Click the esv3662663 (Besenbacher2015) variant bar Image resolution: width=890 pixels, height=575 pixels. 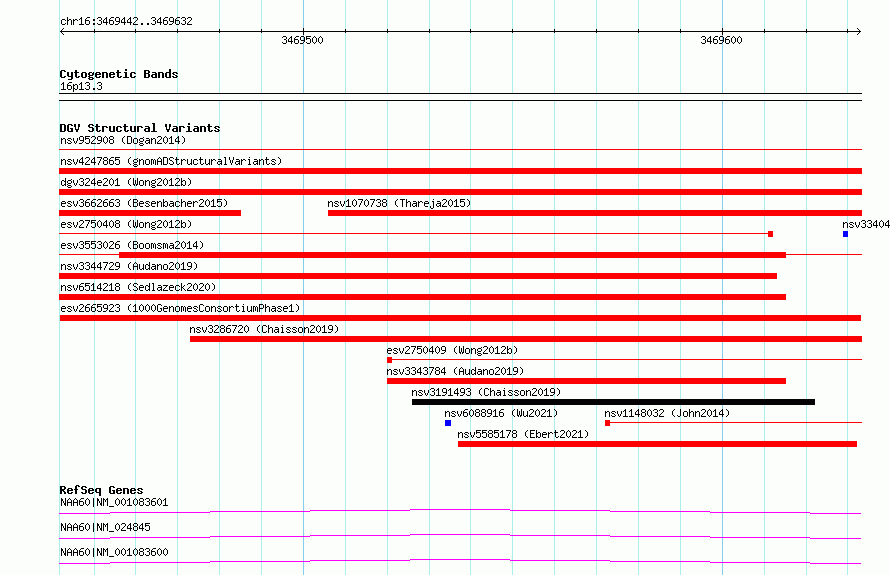pos(150,213)
